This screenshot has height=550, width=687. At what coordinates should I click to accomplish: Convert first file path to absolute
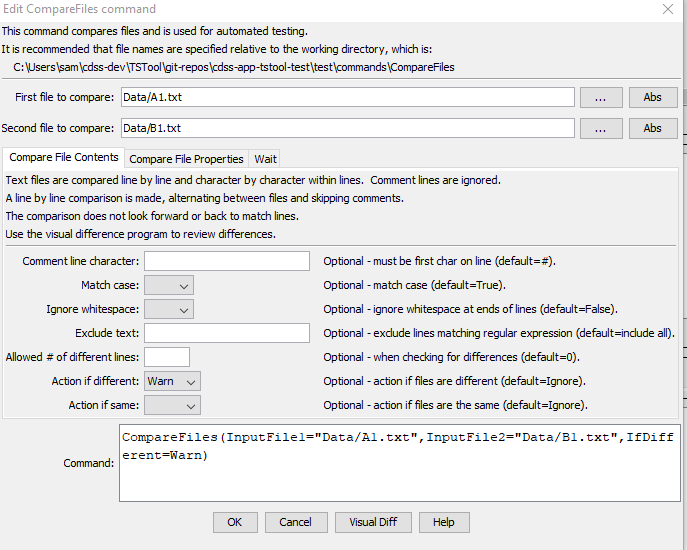click(653, 97)
